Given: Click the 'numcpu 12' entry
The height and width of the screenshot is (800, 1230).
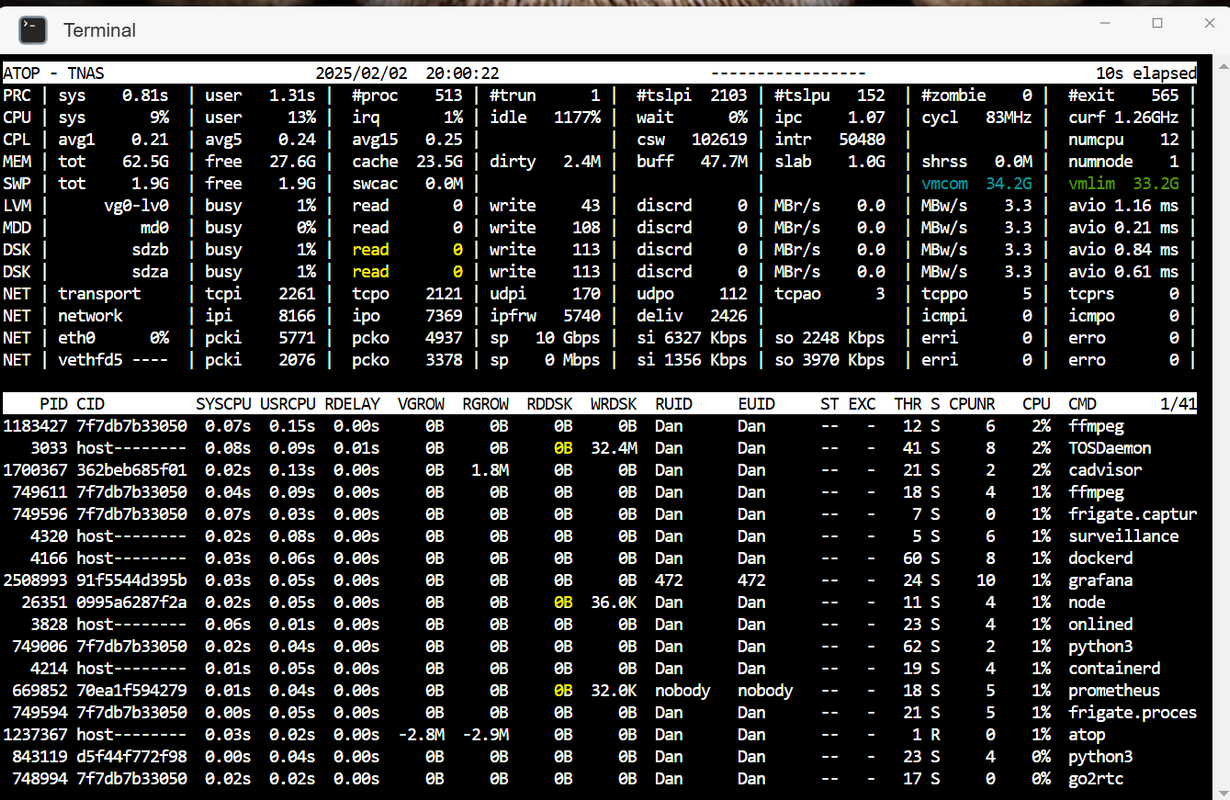Looking at the screenshot, I should point(1123,139).
